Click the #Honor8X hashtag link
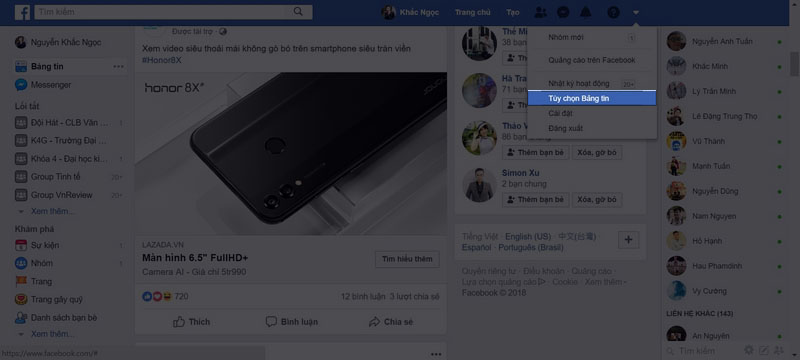This screenshot has width=800, height=360. [x=162, y=60]
